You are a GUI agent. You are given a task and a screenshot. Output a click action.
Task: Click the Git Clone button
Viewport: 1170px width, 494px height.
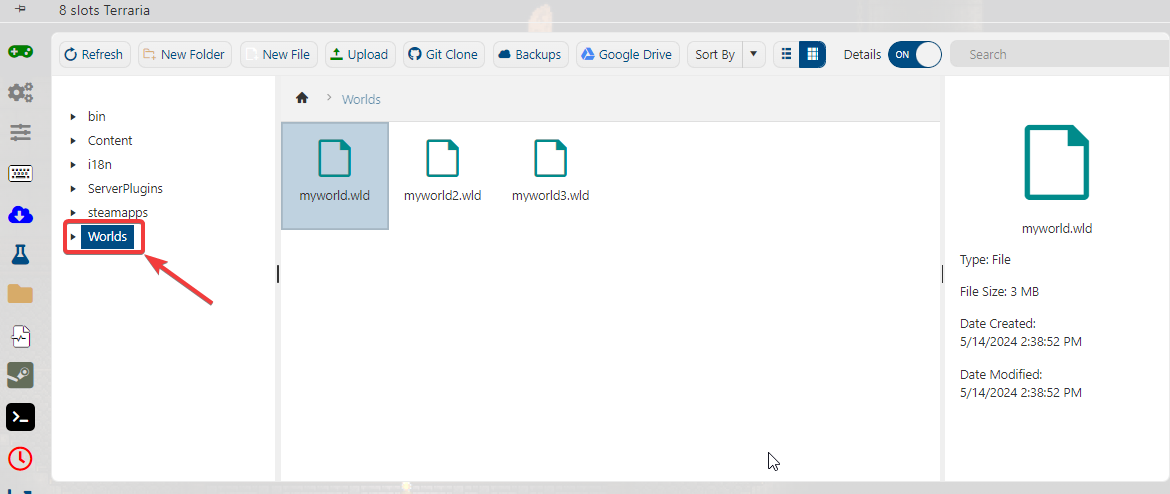445,54
